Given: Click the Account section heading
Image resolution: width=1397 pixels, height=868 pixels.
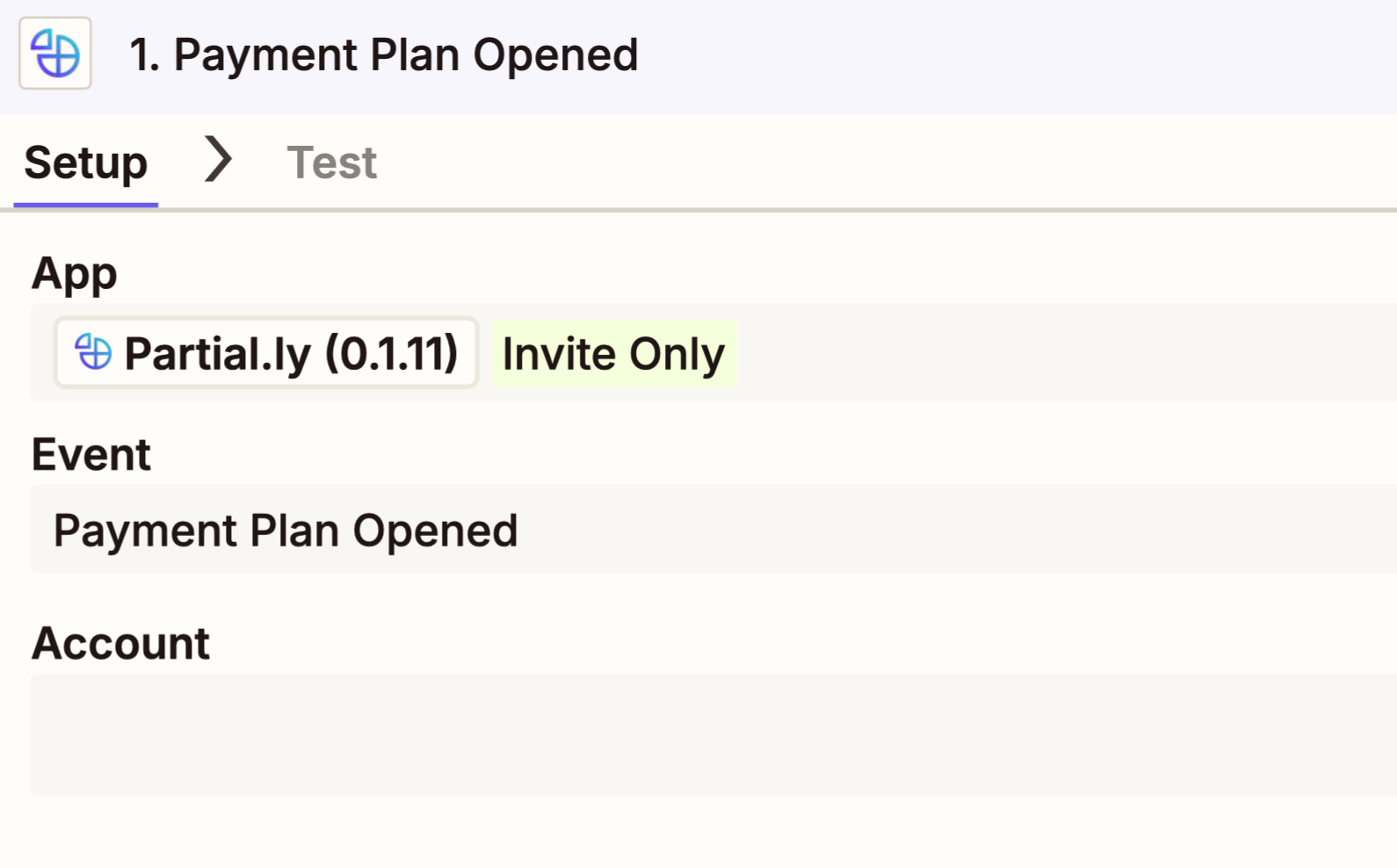Looking at the screenshot, I should [120, 642].
